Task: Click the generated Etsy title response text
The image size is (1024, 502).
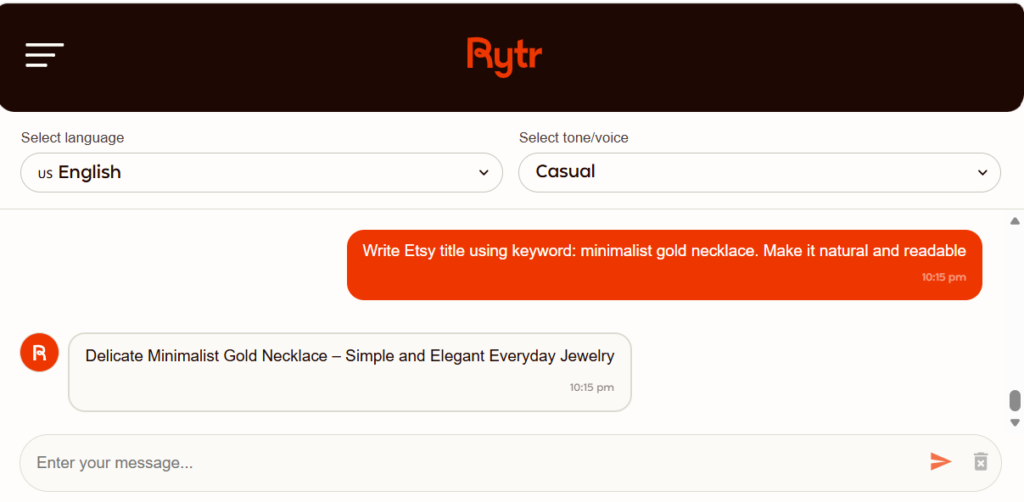Action: coord(350,356)
